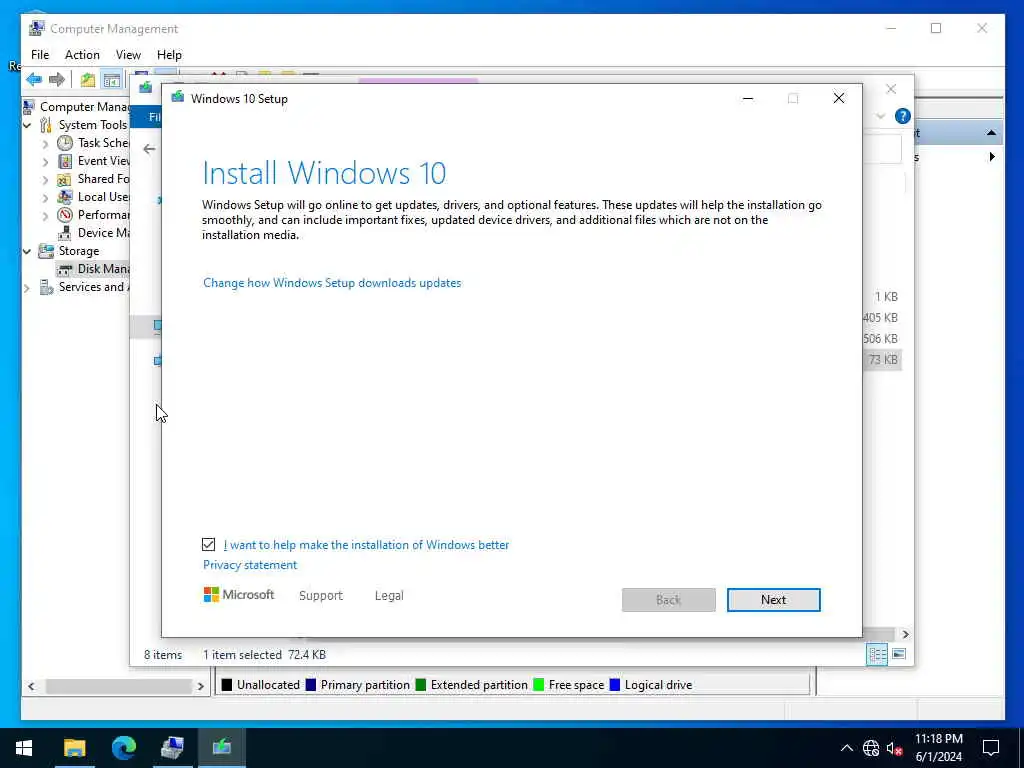
Task: Click the 73 KB file size cell
Action: [x=883, y=360]
